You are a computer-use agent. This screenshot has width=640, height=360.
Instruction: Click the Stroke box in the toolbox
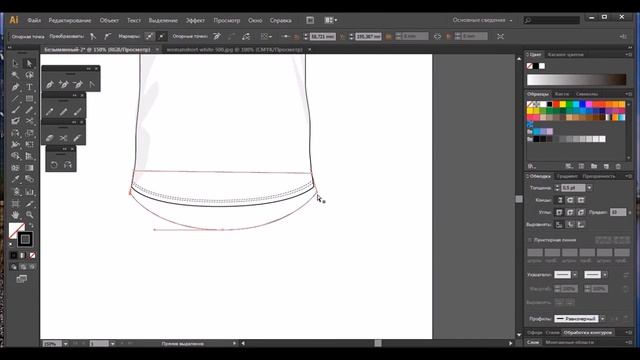25,239
